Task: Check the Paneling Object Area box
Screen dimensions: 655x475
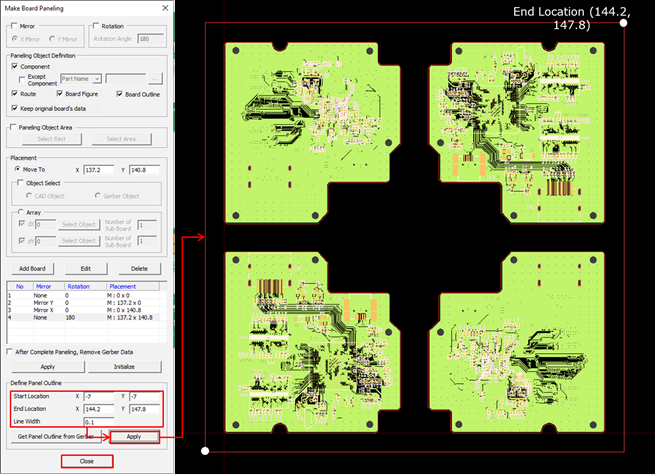Action: [13, 127]
